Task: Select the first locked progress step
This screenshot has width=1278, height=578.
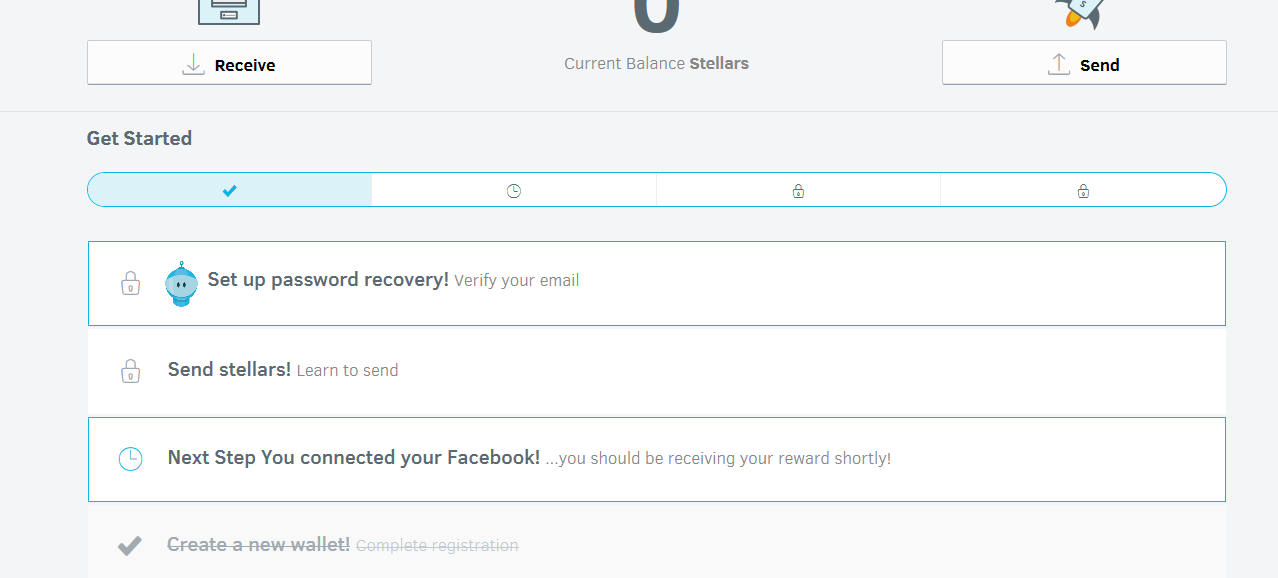Action: tap(798, 190)
